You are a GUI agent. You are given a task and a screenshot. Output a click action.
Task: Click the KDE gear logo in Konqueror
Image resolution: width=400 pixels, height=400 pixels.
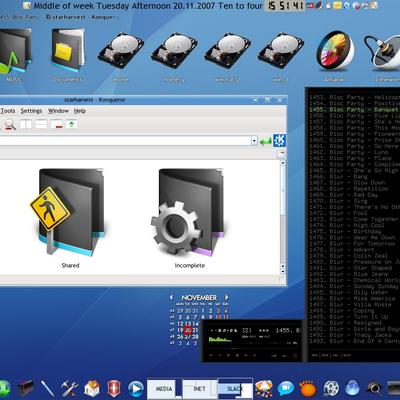pos(279,141)
